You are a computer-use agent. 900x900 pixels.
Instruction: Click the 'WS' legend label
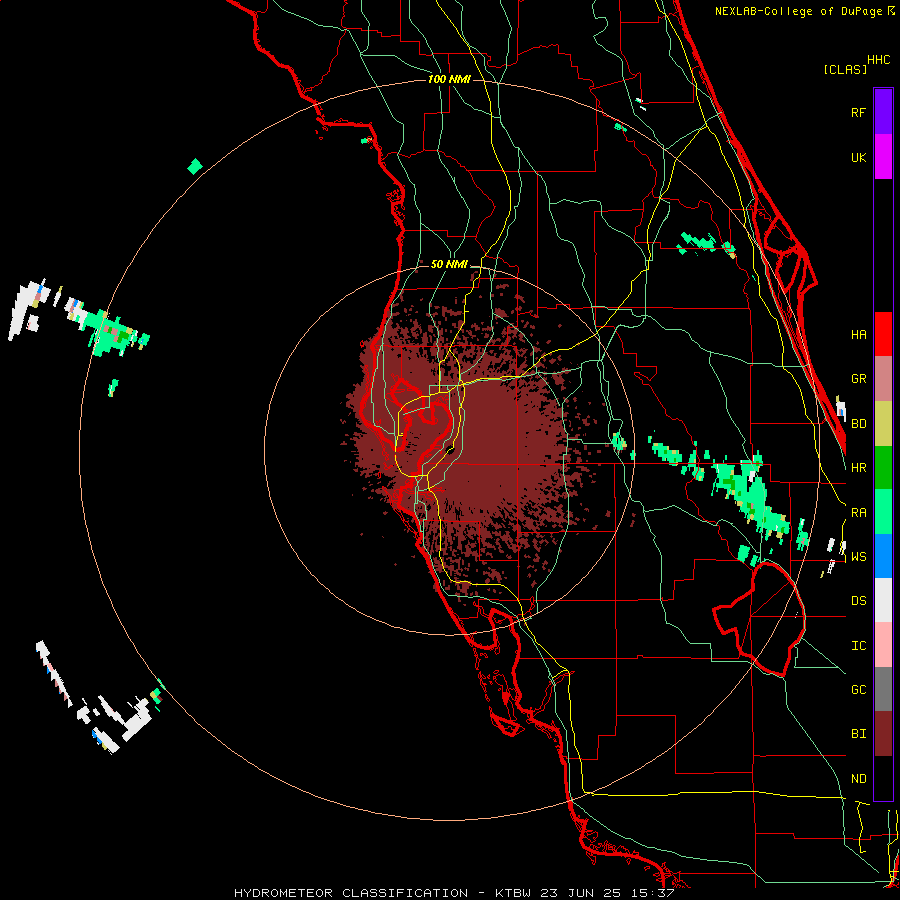coord(859,556)
